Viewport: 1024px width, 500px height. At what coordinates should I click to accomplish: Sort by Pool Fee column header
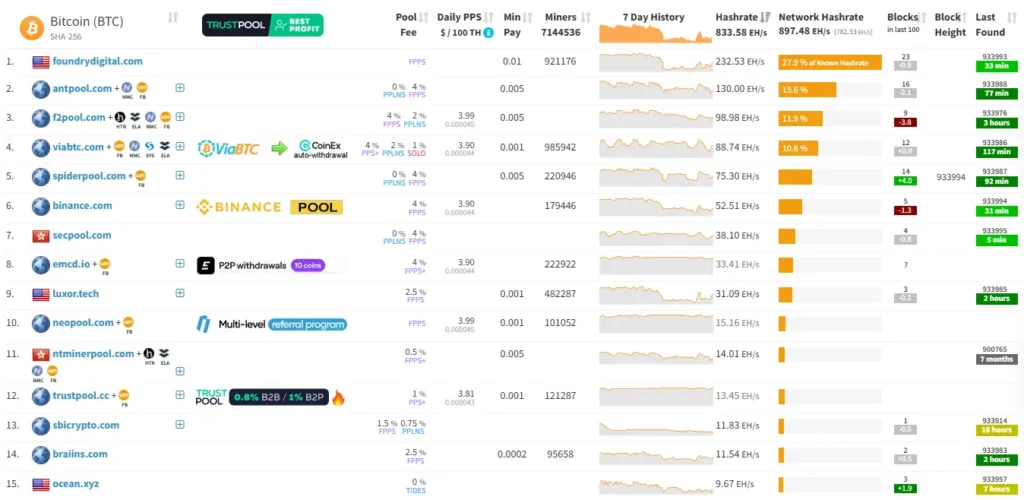coord(406,17)
